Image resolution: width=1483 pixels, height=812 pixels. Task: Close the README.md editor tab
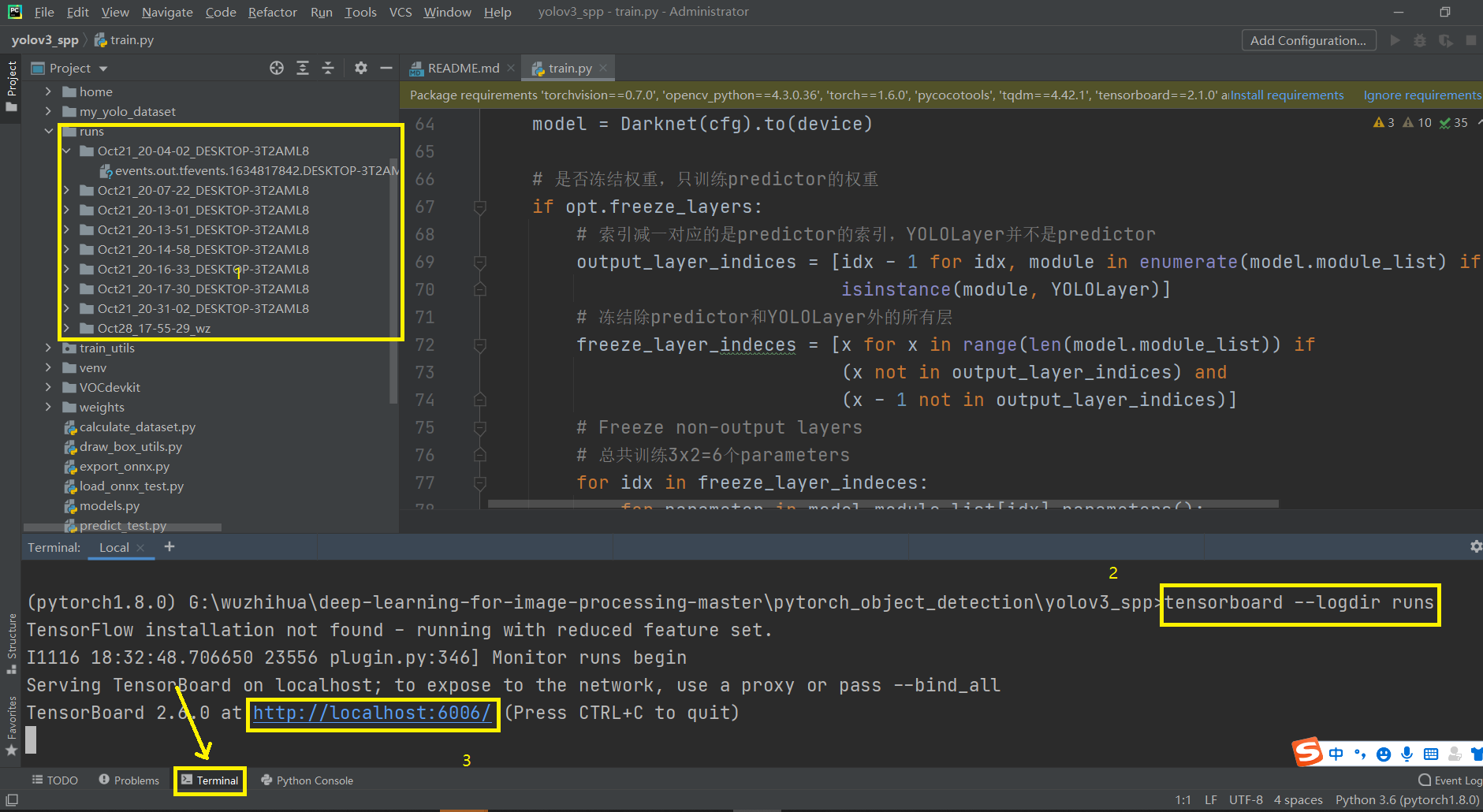[x=511, y=69]
